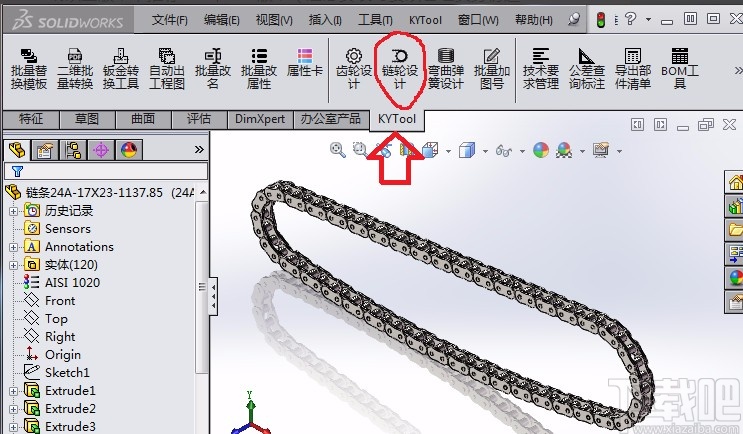This screenshot has width=743, height=434.
Task: Open the BOM工具
Action: point(680,69)
